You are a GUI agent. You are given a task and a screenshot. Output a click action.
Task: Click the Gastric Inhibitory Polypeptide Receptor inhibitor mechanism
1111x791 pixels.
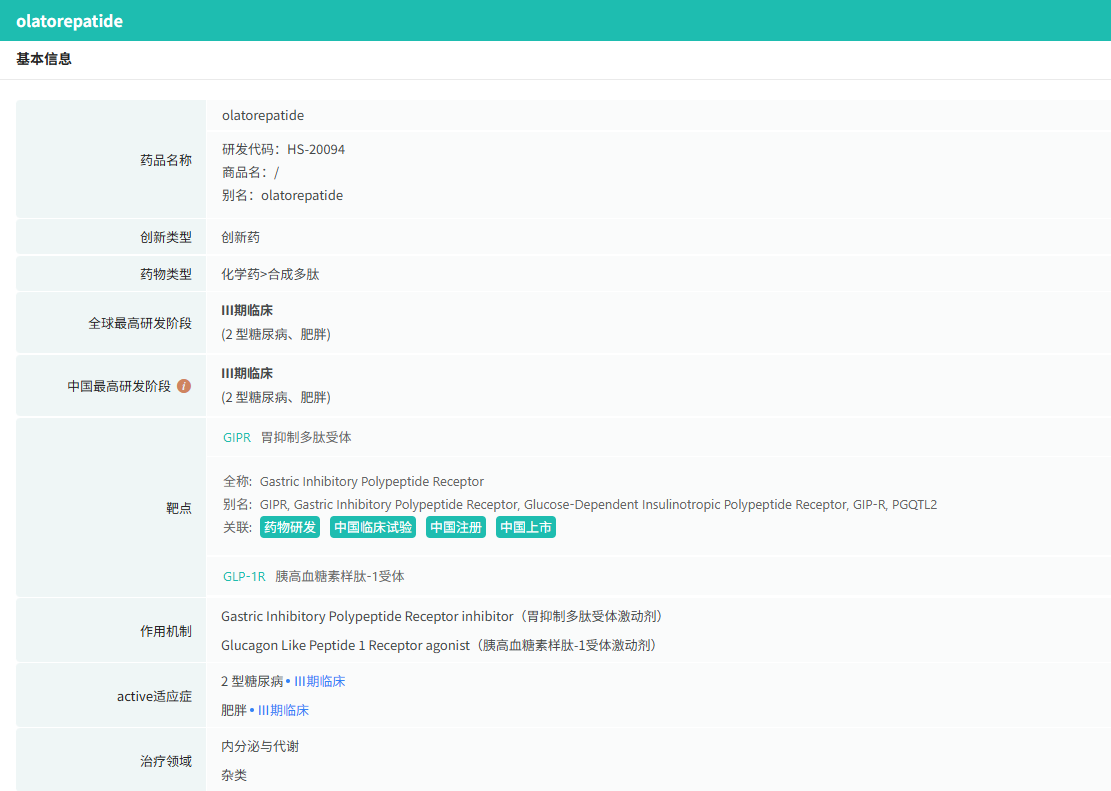441,616
